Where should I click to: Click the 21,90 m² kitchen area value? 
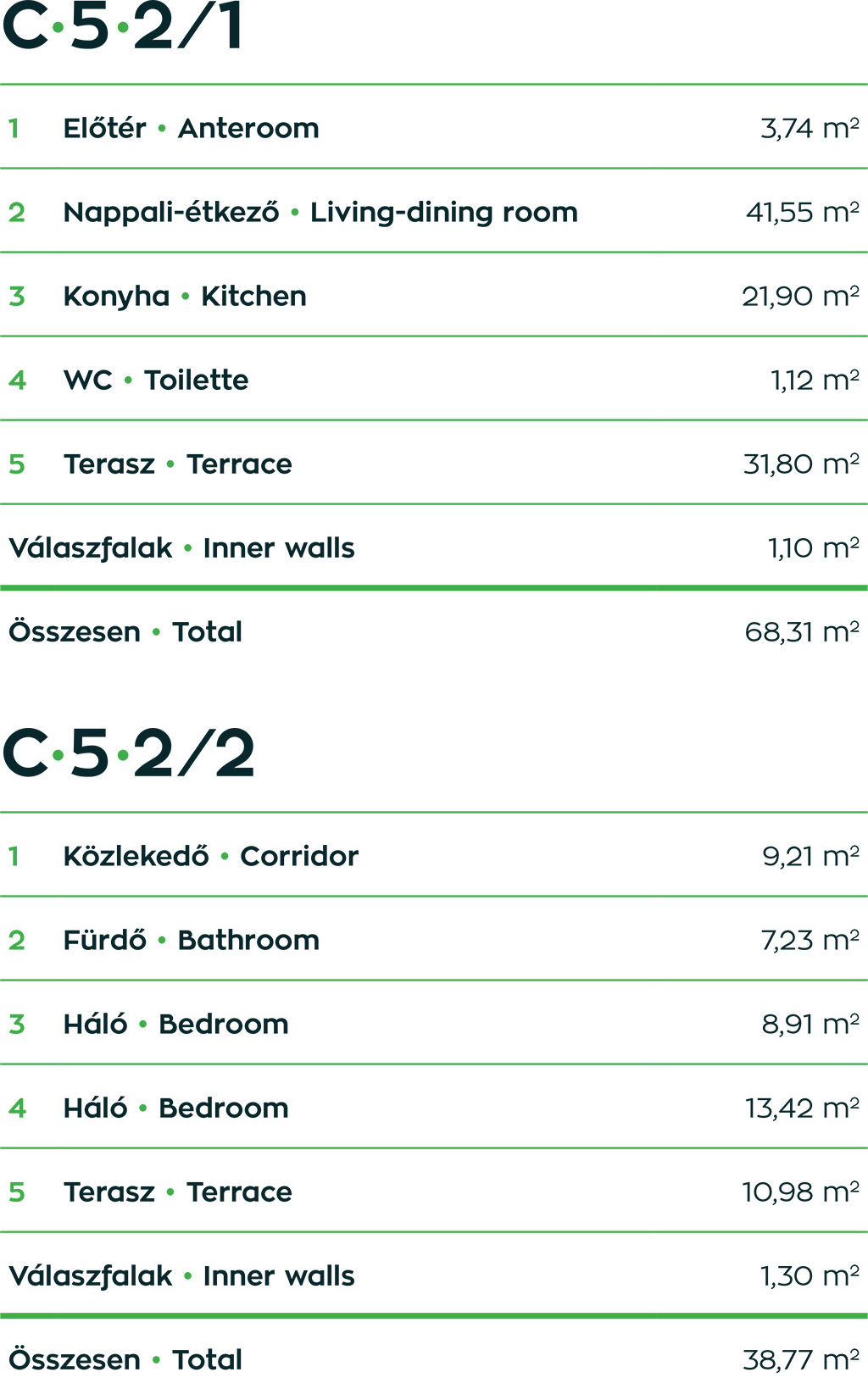(x=800, y=297)
